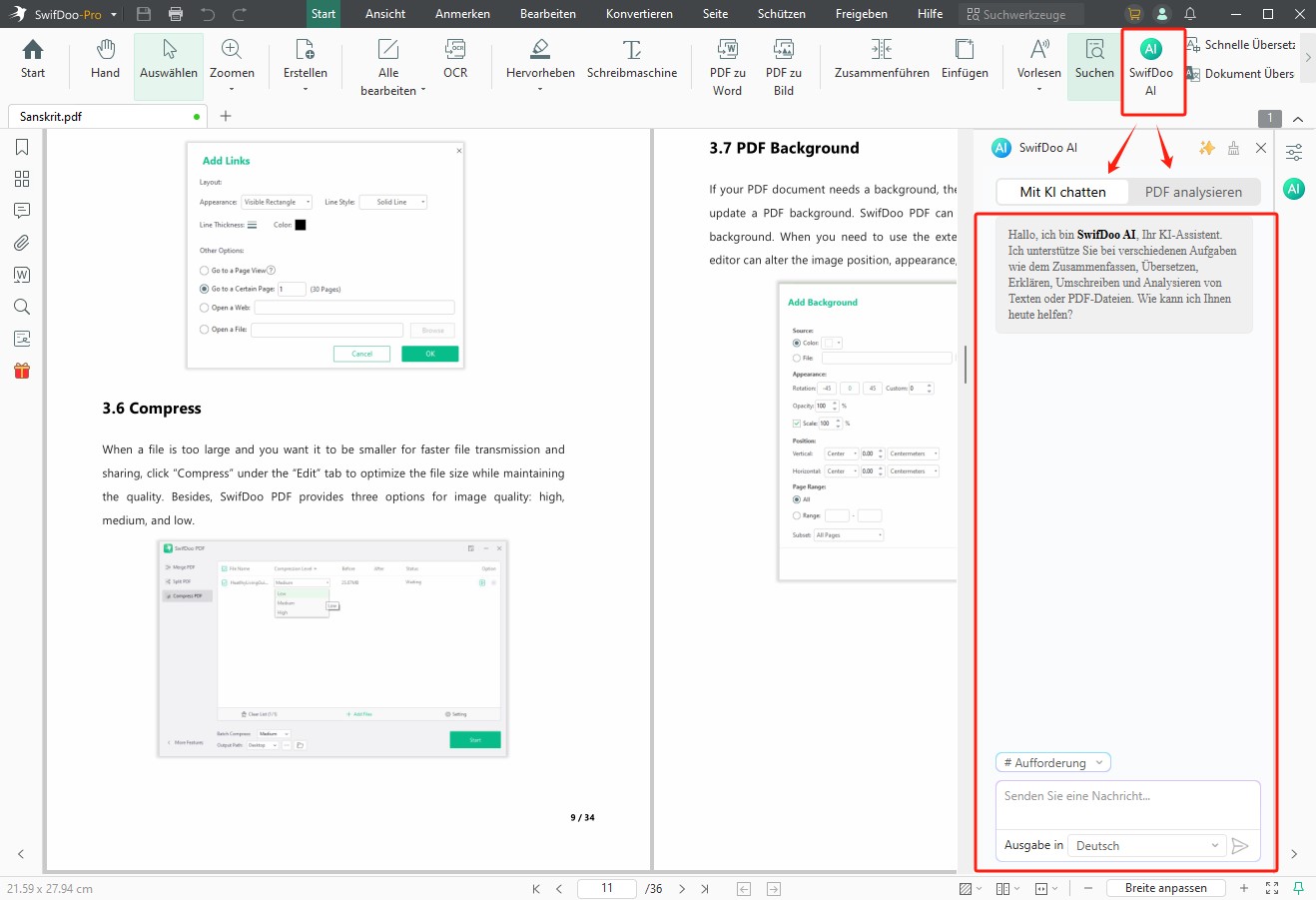Select the Hand tool

click(x=105, y=60)
